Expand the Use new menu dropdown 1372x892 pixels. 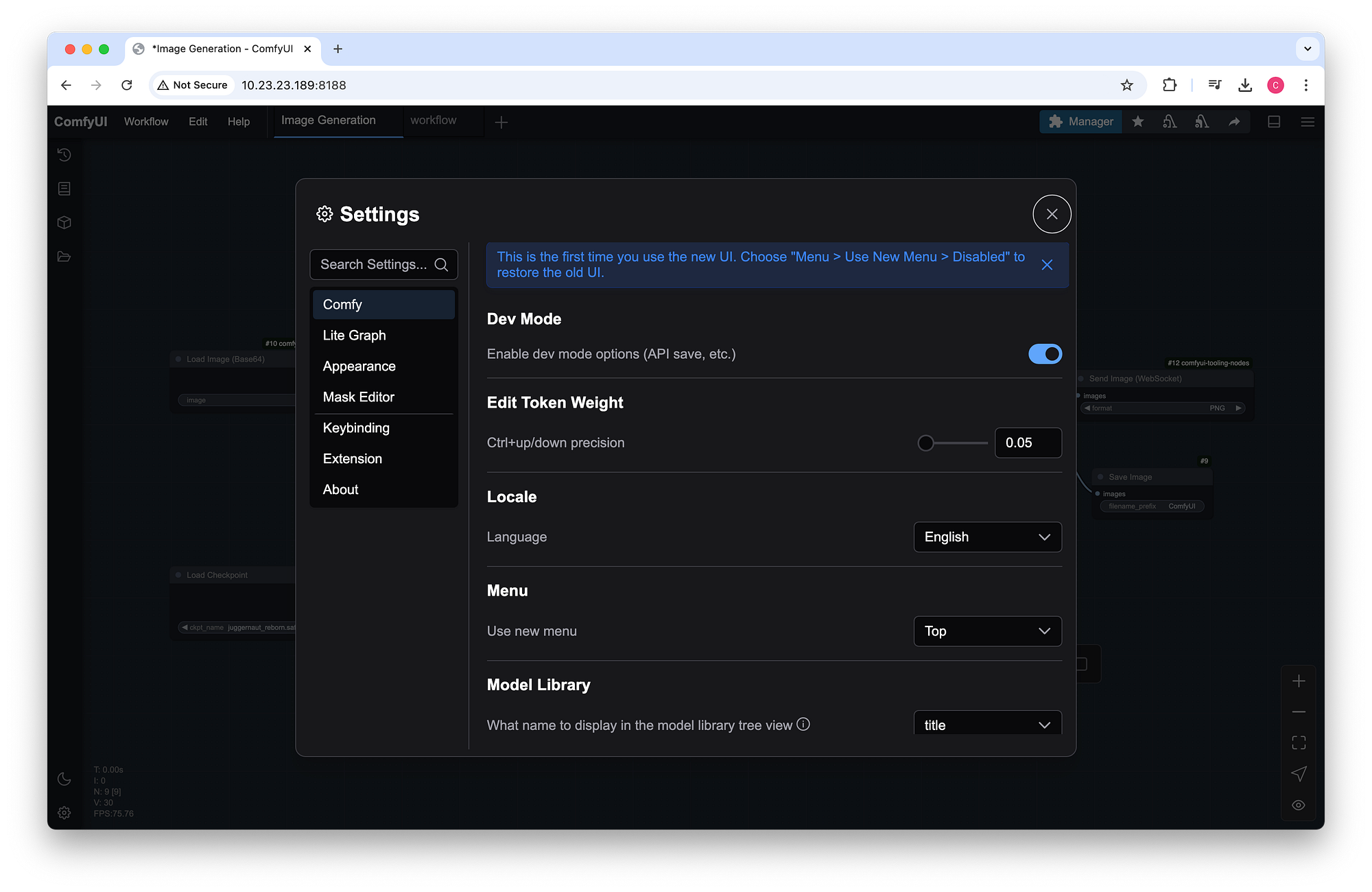point(987,631)
